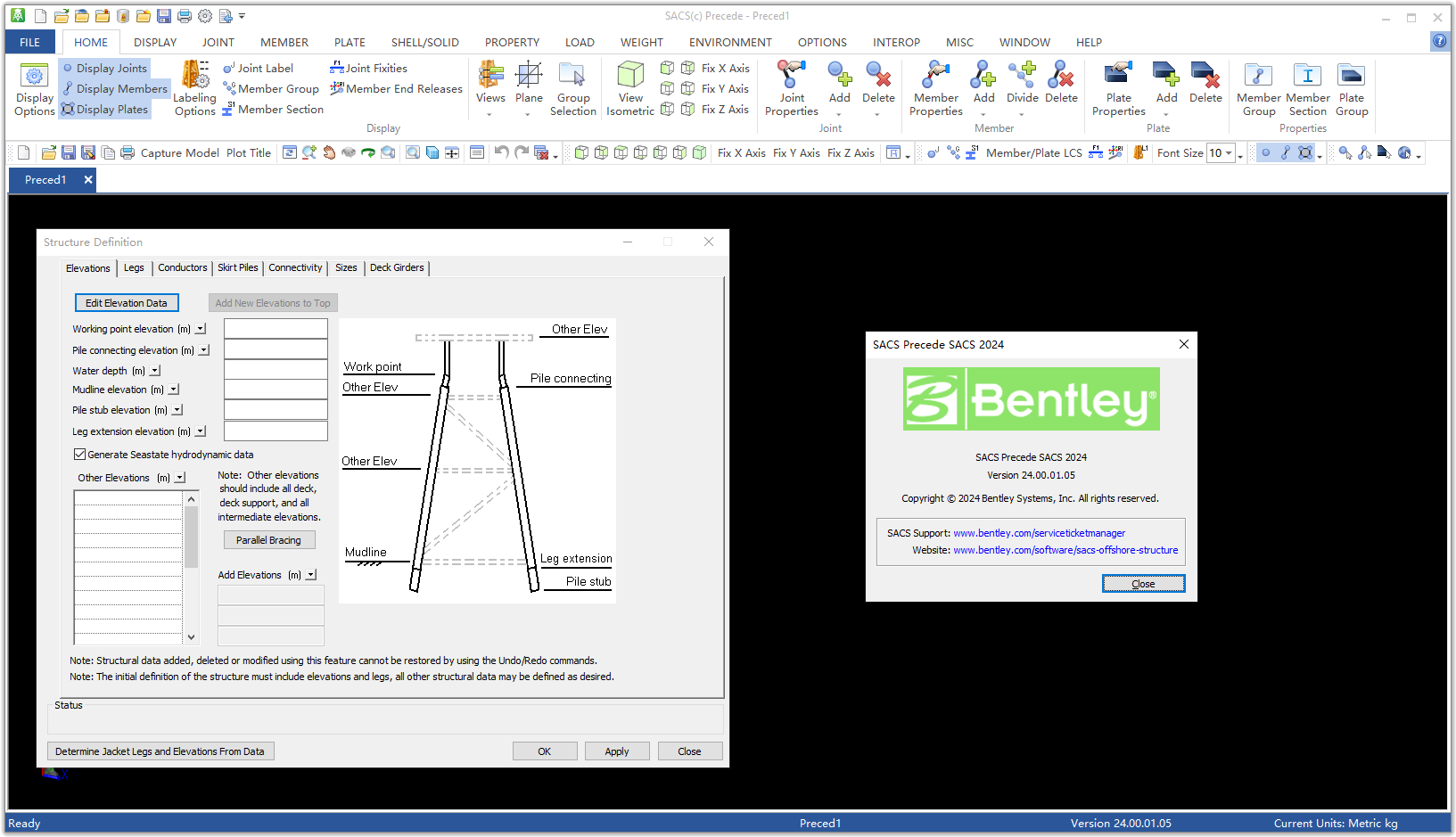1456x837 pixels.
Task: Toggle Member Group labels
Action: click(270, 88)
